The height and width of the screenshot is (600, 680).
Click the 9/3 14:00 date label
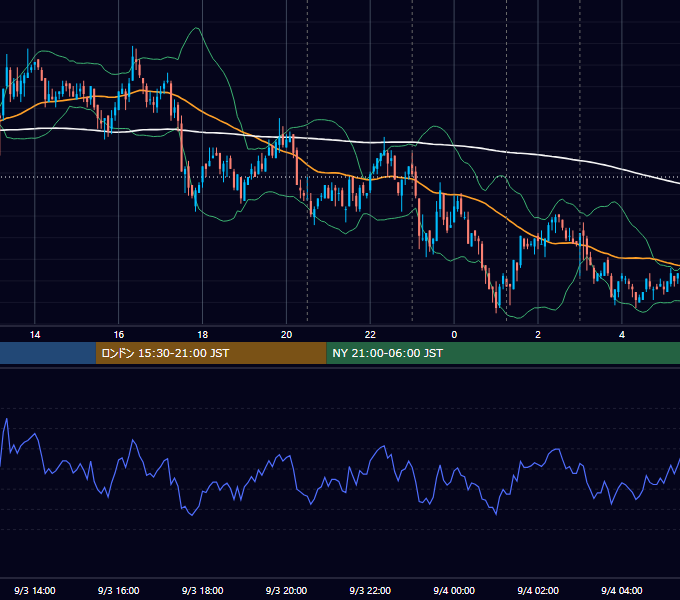click(35, 590)
